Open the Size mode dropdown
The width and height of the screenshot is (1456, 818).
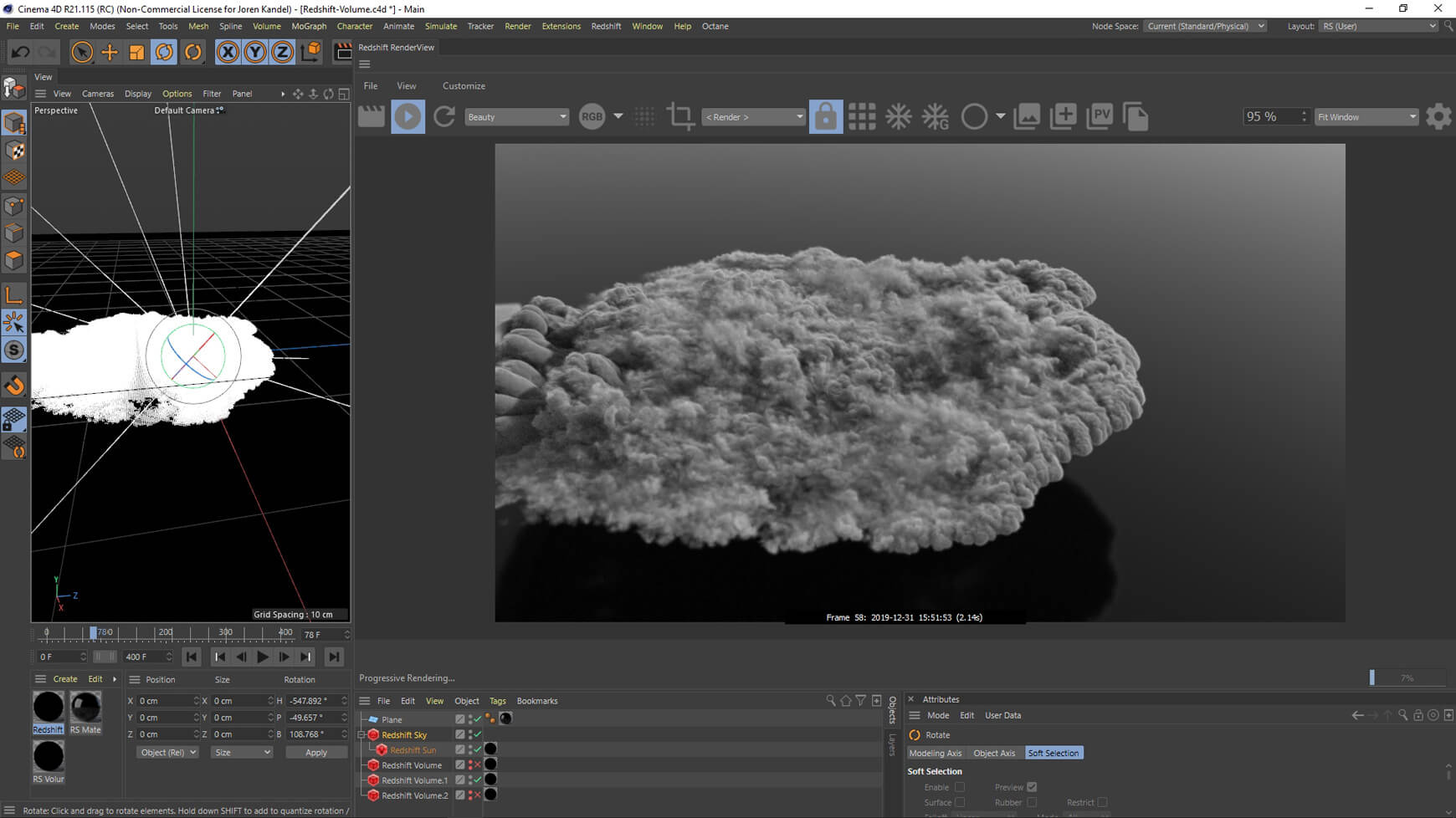click(242, 752)
